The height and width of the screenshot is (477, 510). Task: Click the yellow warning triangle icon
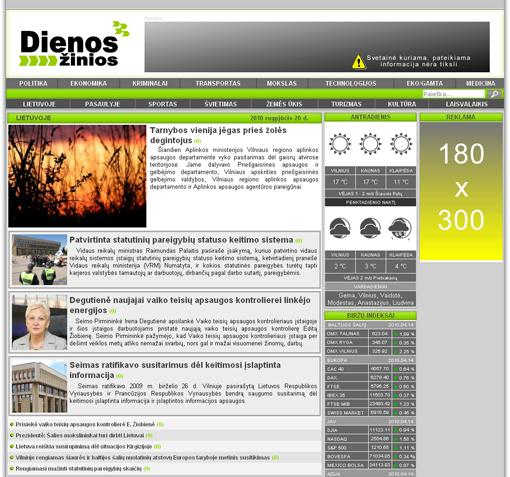click(359, 62)
